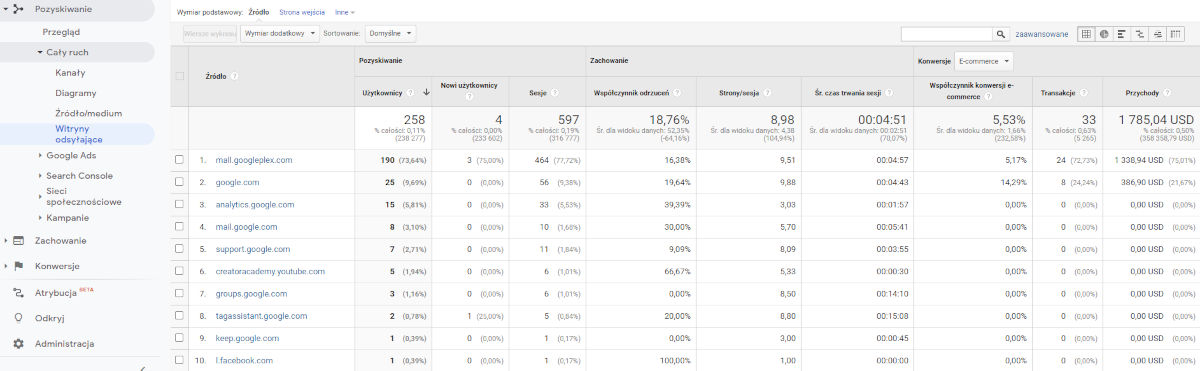Click help icon next to Użytkownicy header

click(410, 92)
